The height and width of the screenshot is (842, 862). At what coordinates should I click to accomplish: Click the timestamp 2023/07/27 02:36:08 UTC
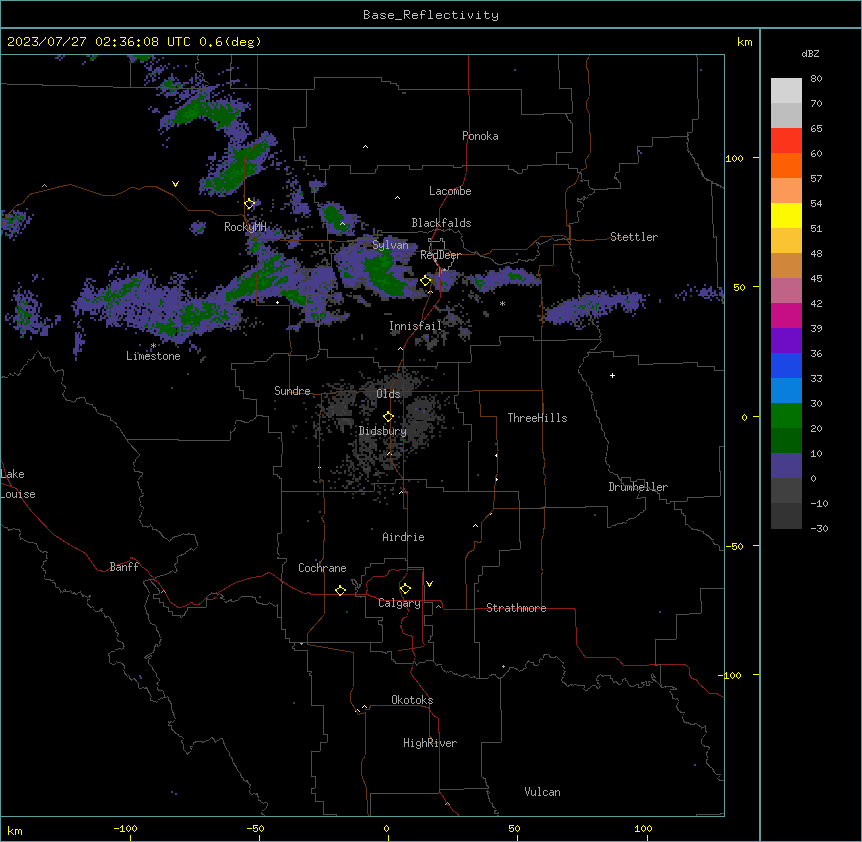point(98,42)
